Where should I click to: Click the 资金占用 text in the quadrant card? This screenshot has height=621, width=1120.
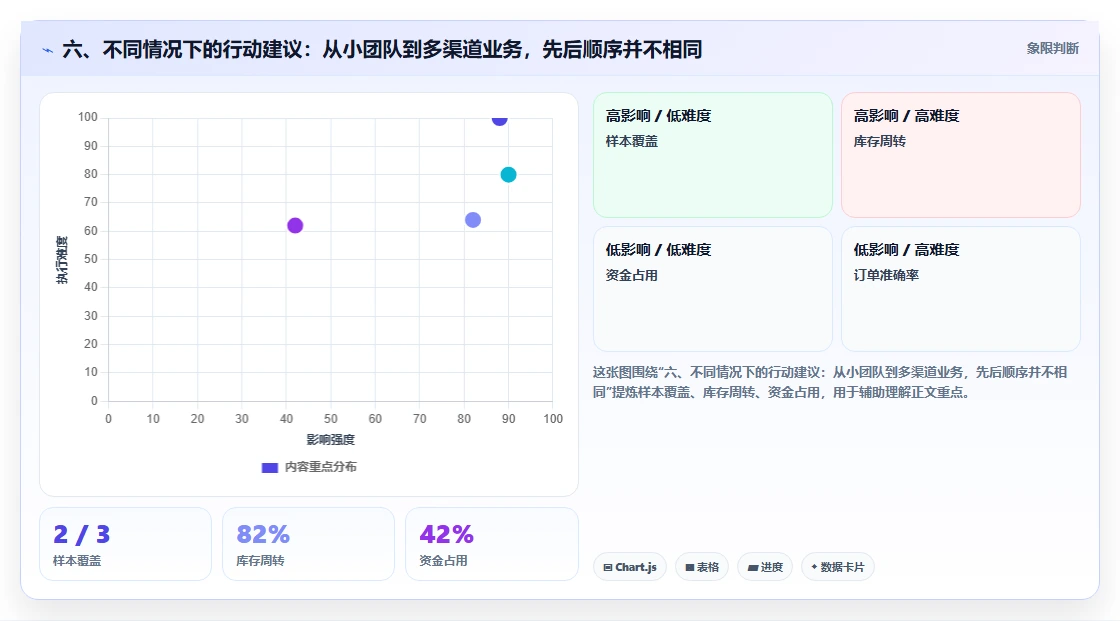631,275
